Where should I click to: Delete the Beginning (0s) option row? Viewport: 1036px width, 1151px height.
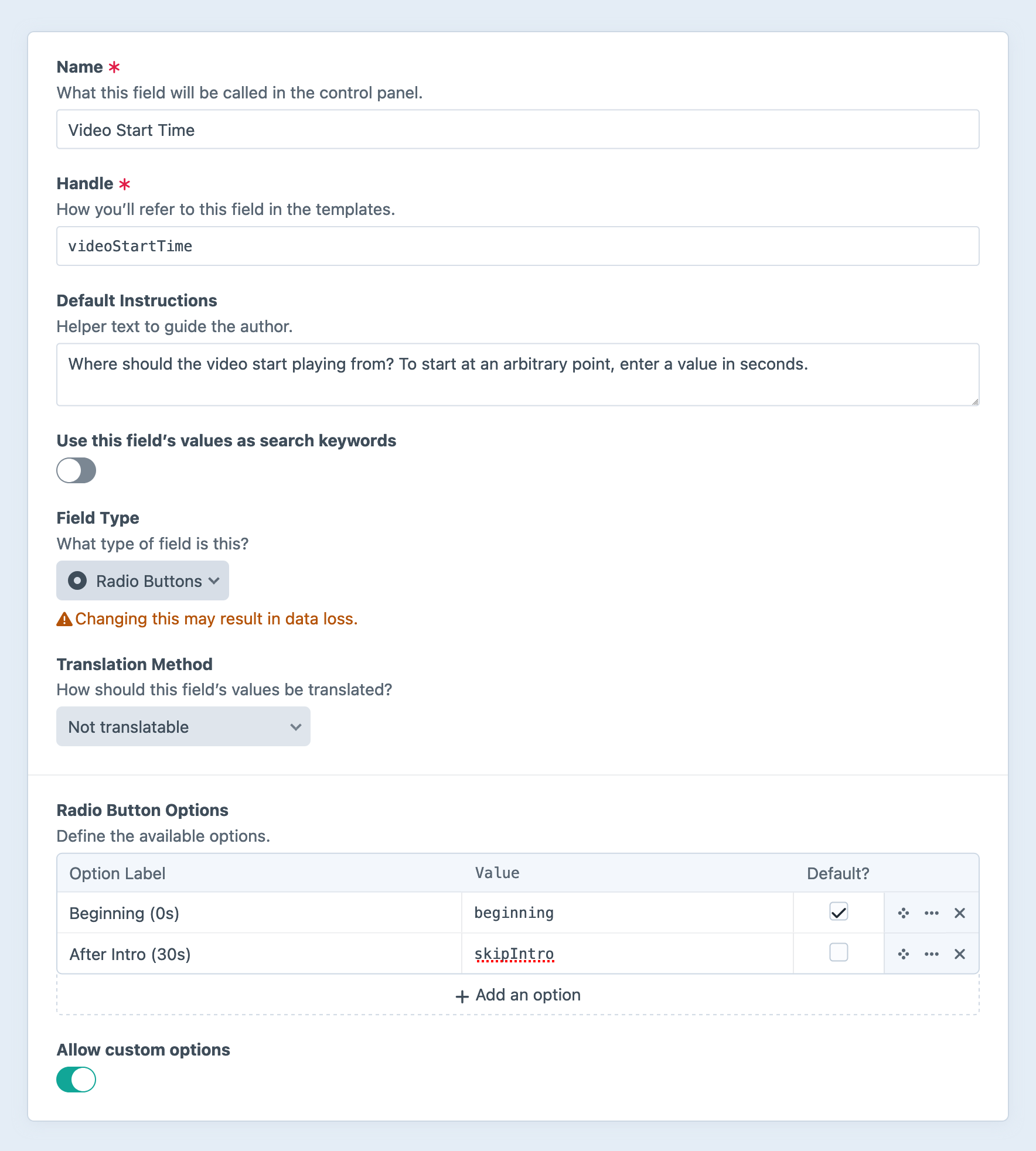tap(959, 913)
